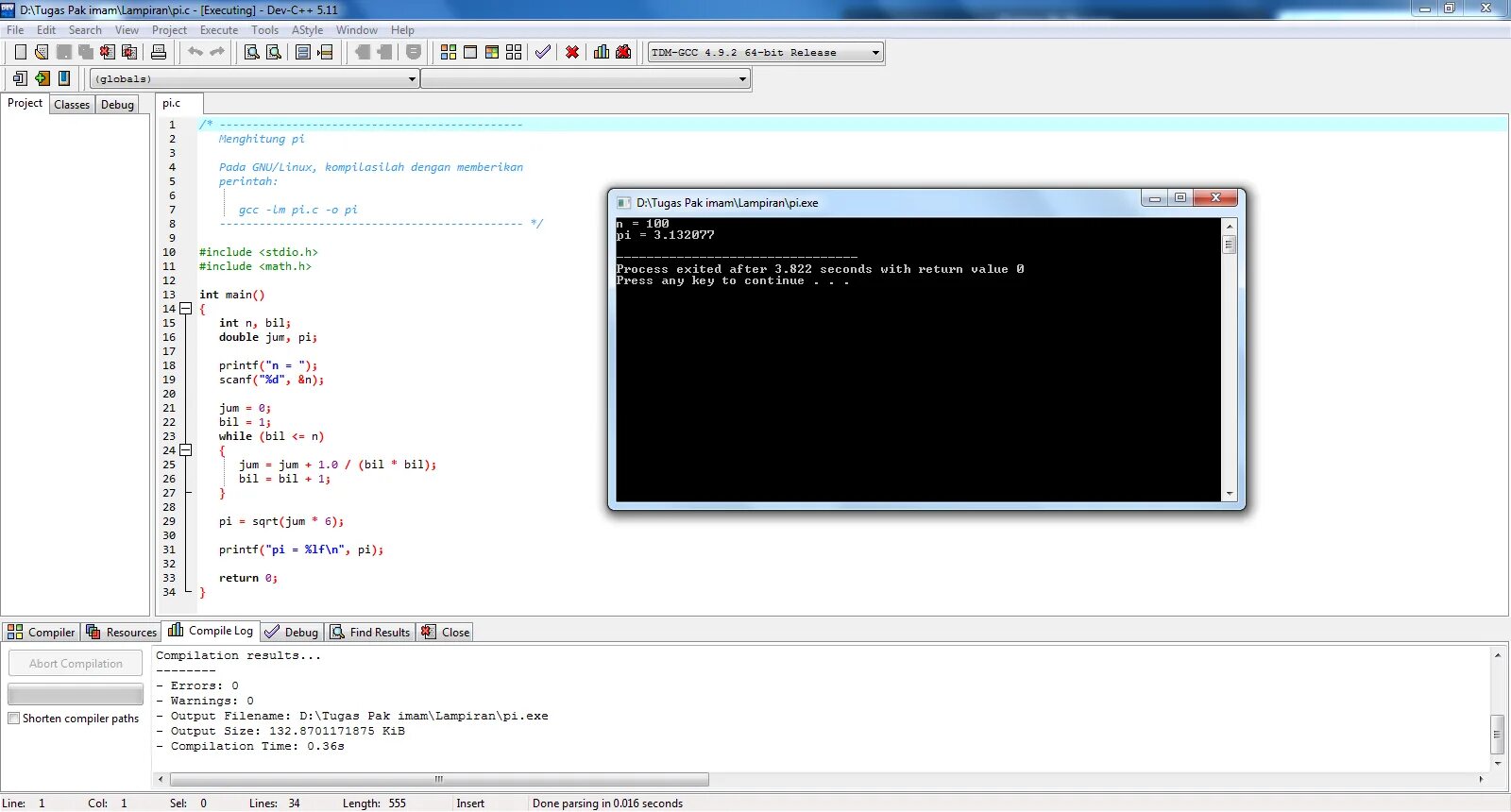Click the pi.exe console vertical scrollbar down arrow
1511x812 pixels.
coord(1230,494)
